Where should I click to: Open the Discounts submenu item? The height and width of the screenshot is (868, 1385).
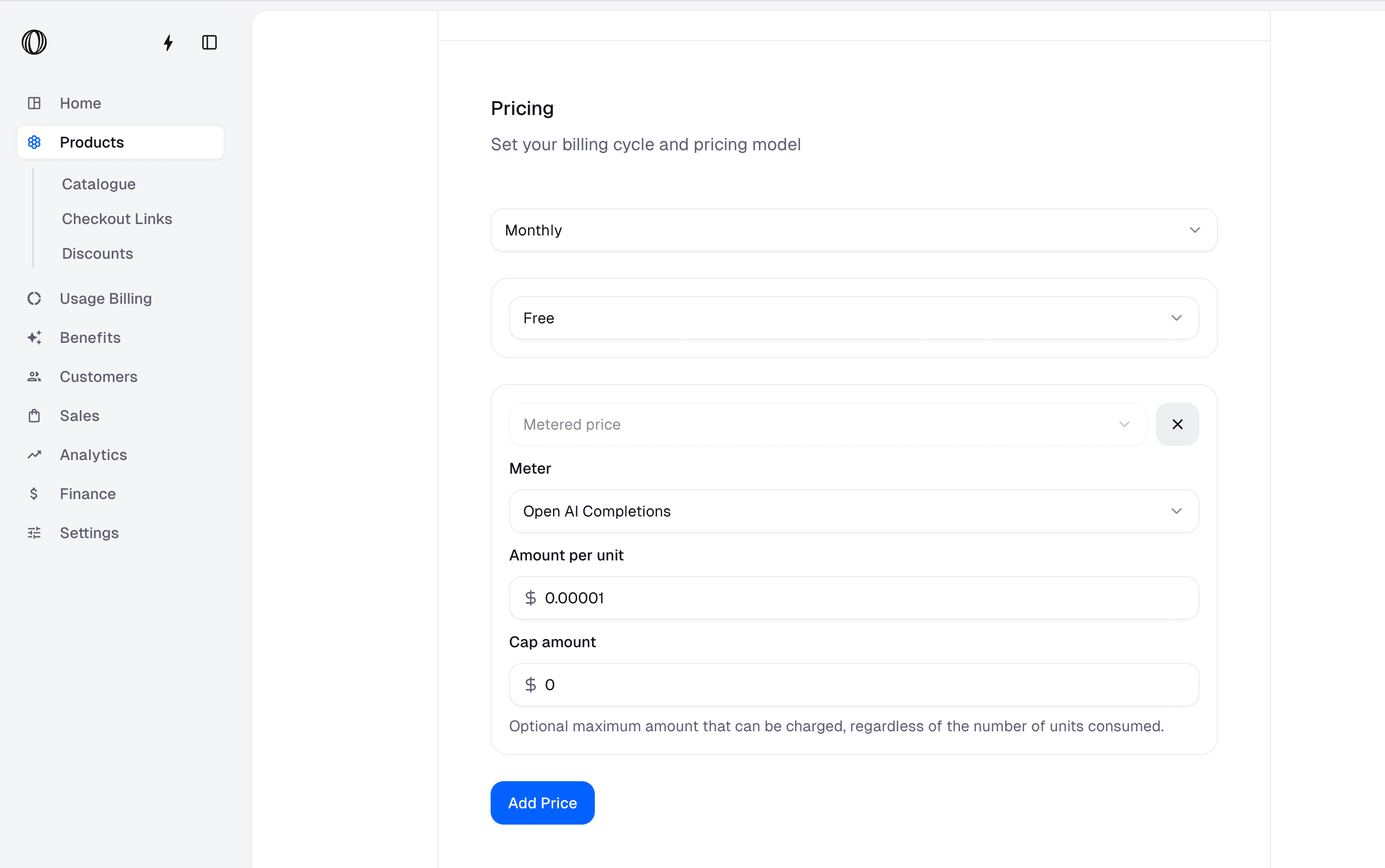pos(98,254)
